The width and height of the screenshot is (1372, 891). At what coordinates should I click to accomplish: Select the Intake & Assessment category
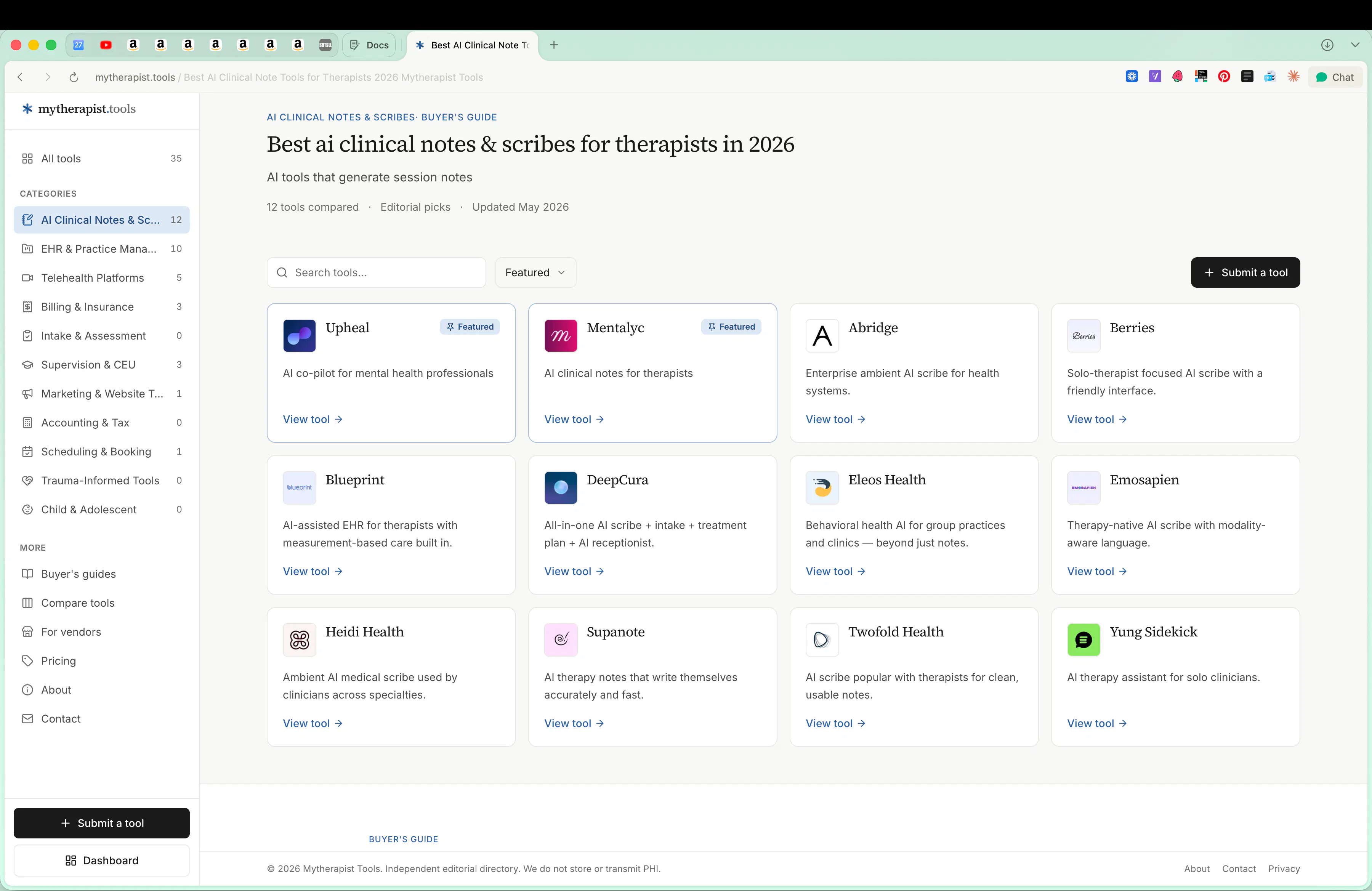[101, 335]
